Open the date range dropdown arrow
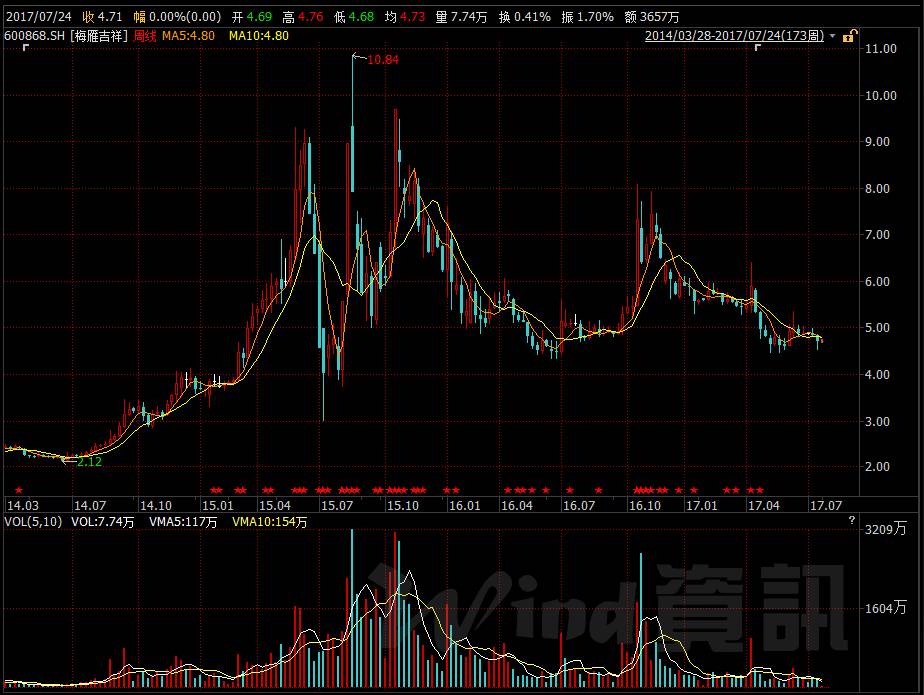The height and width of the screenshot is (695, 924). [x=832, y=36]
